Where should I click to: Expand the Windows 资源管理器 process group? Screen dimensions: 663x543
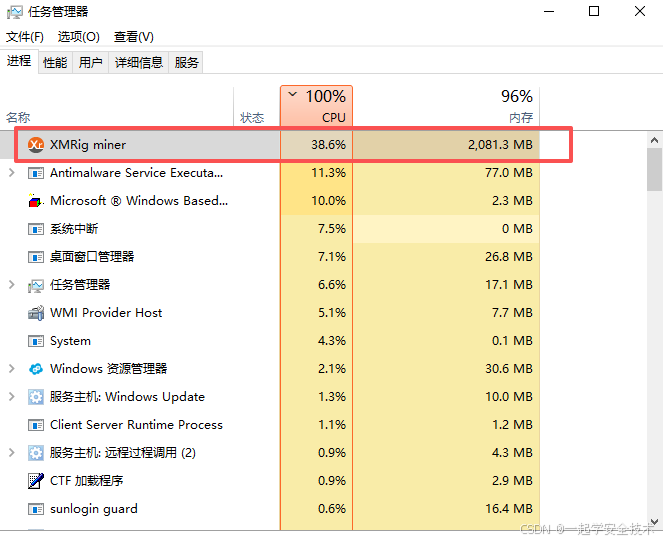tap(12, 368)
